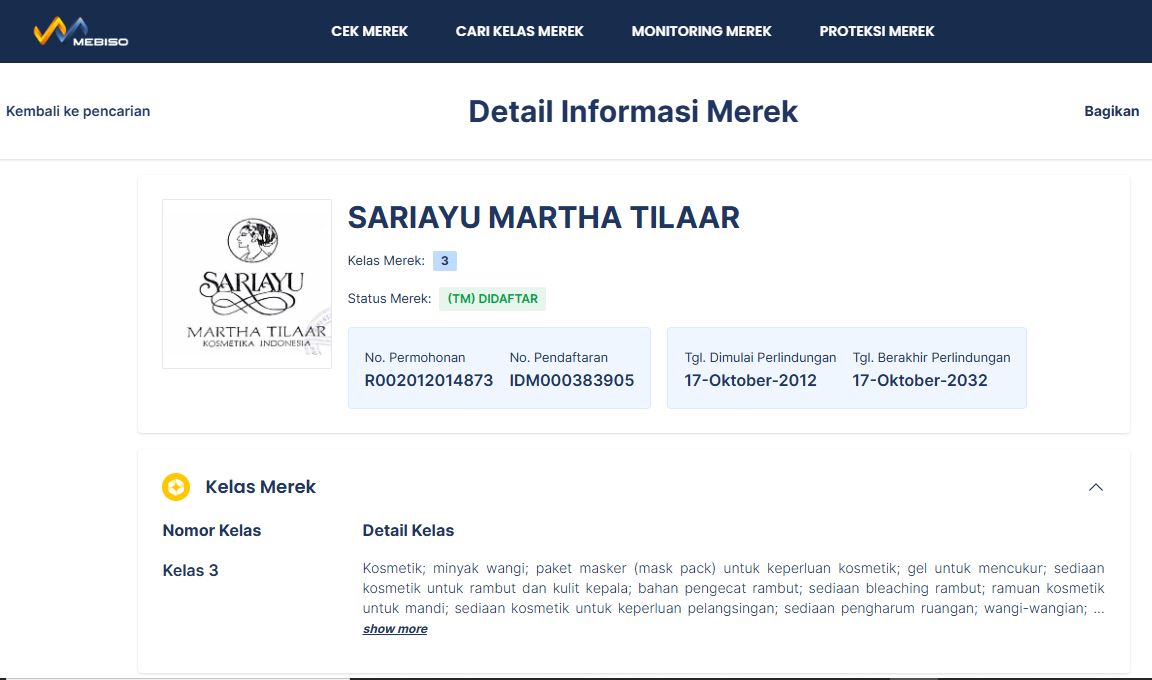Click the Tgl. Dimulai Perlindungan label

(760, 358)
